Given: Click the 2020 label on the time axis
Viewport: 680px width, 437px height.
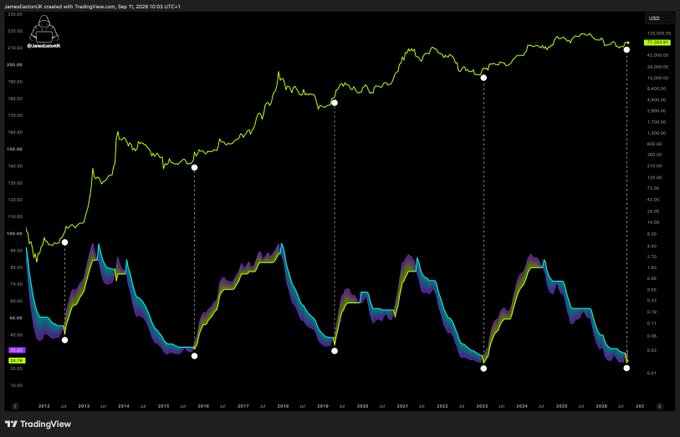Looking at the screenshot, I should pos(363,406).
